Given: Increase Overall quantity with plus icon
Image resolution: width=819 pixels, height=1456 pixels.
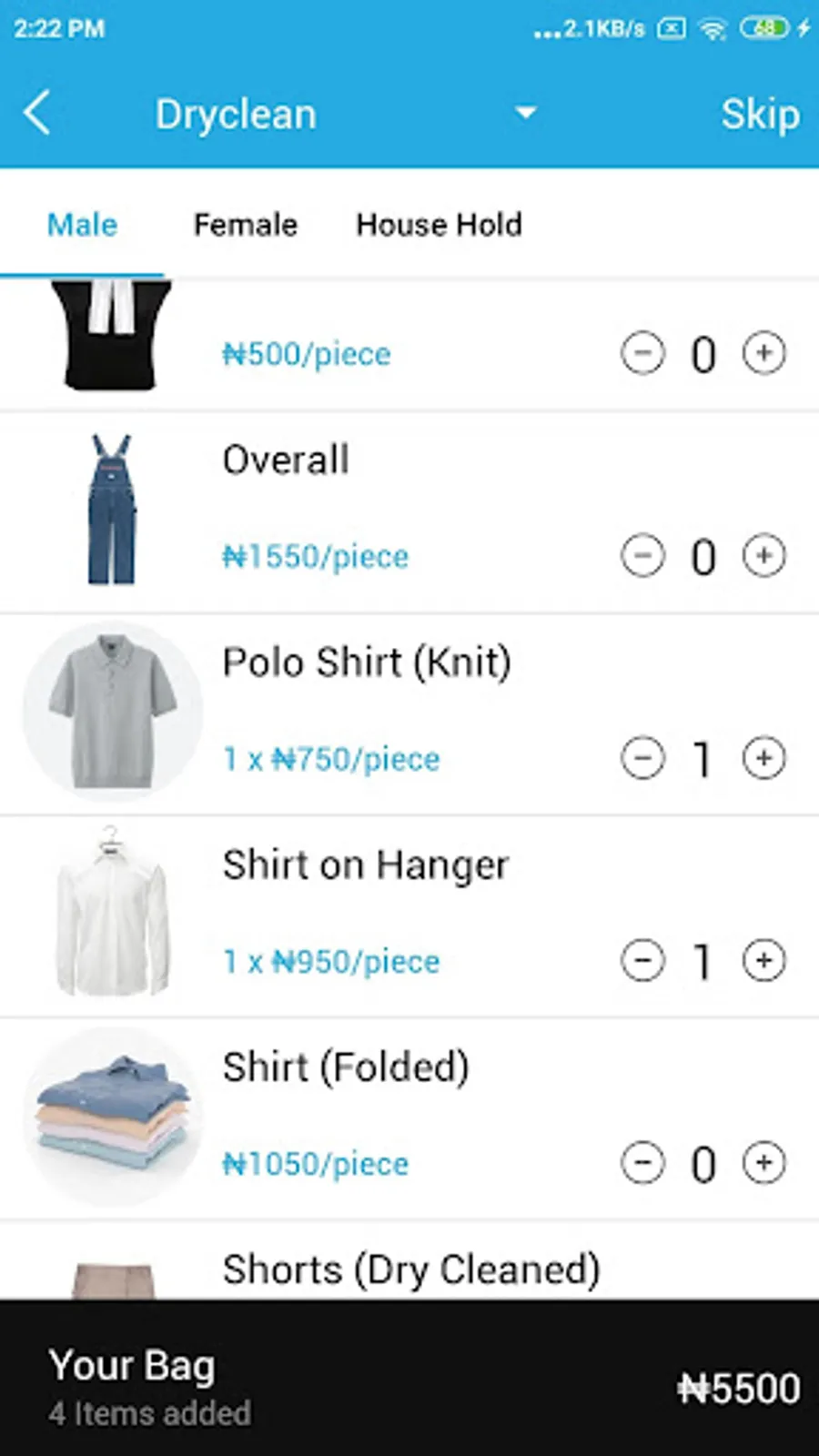Looking at the screenshot, I should pyautogui.click(x=763, y=555).
